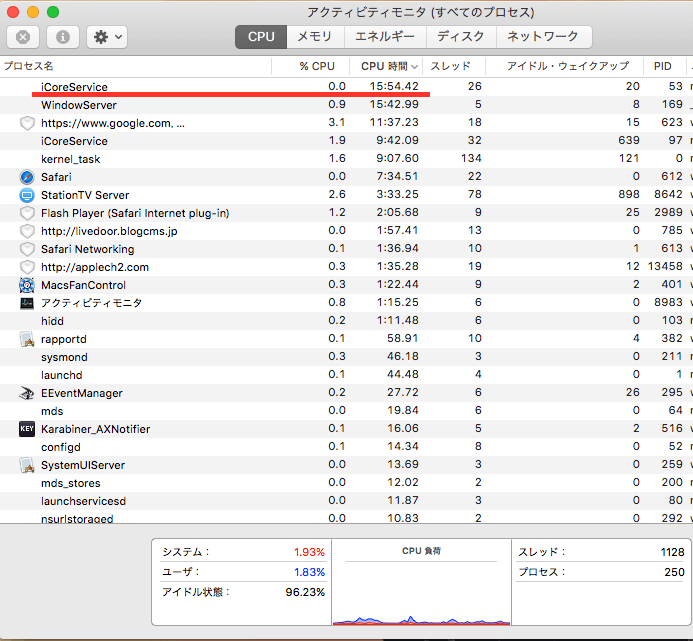Select Flash Player (Safari Internet plug-in) row

(346, 213)
